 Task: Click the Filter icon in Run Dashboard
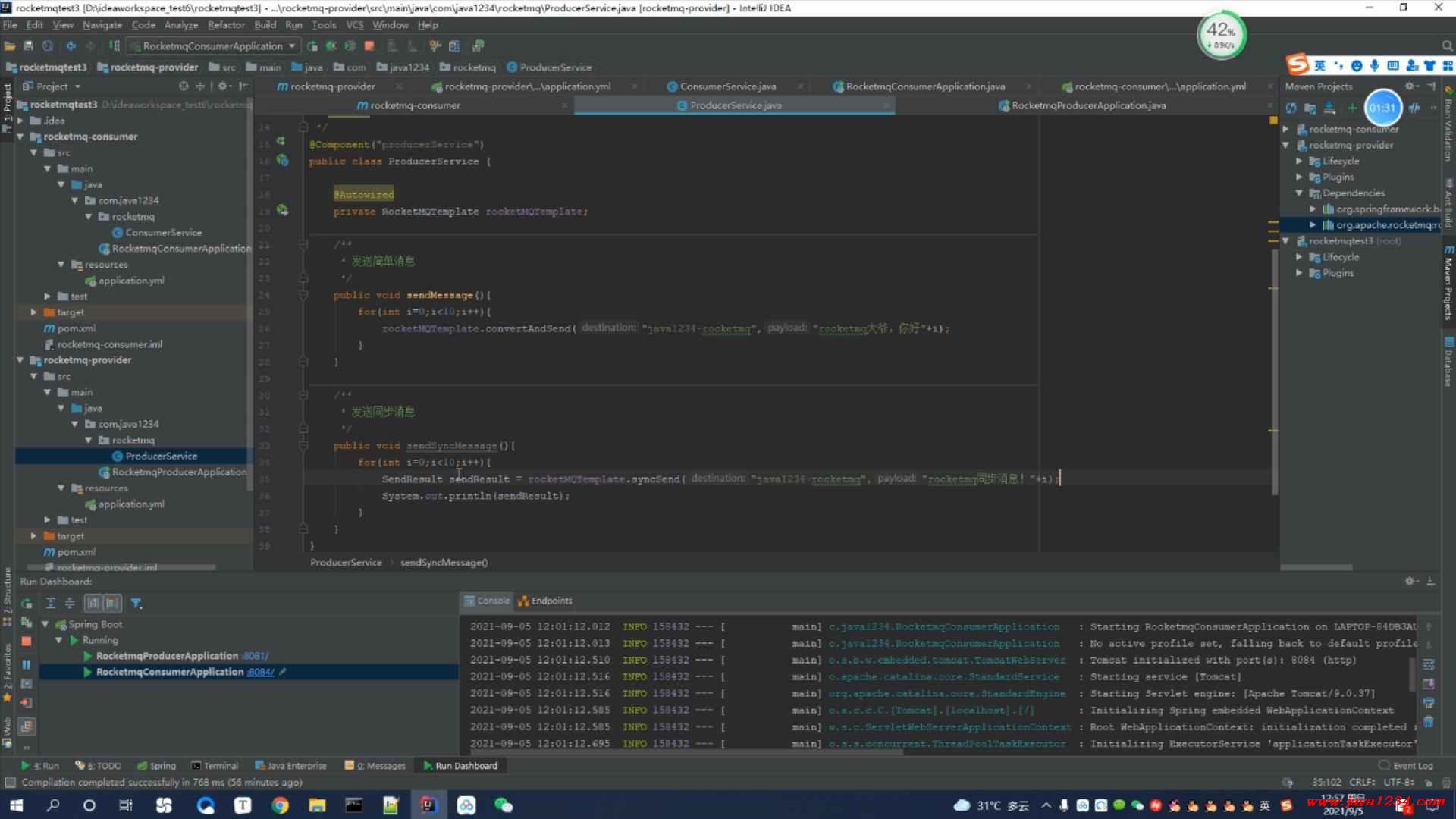tap(136, 604)
